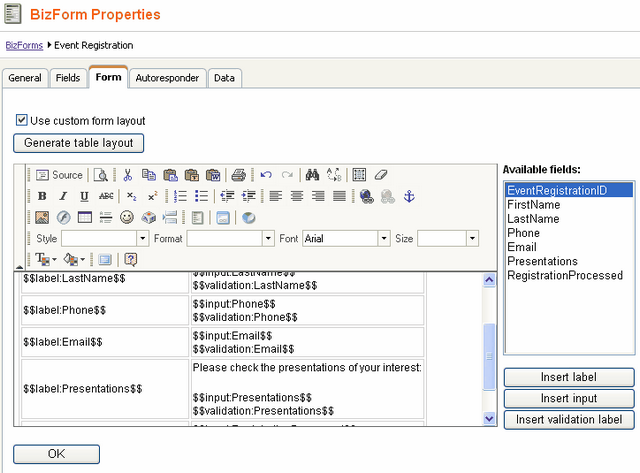Image resolution: width=640 pixels, height=473 pixels.
Task: Switch to the General tab
Action: click(25, 78)
